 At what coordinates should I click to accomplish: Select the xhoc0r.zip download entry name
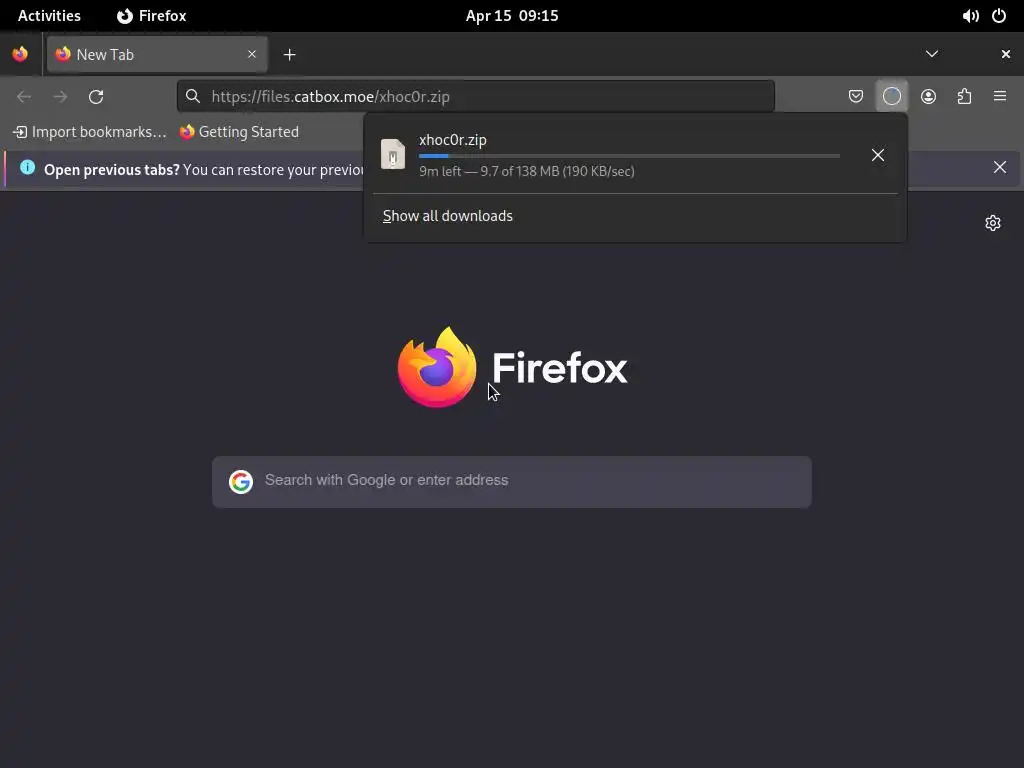(x=453, y=140)
